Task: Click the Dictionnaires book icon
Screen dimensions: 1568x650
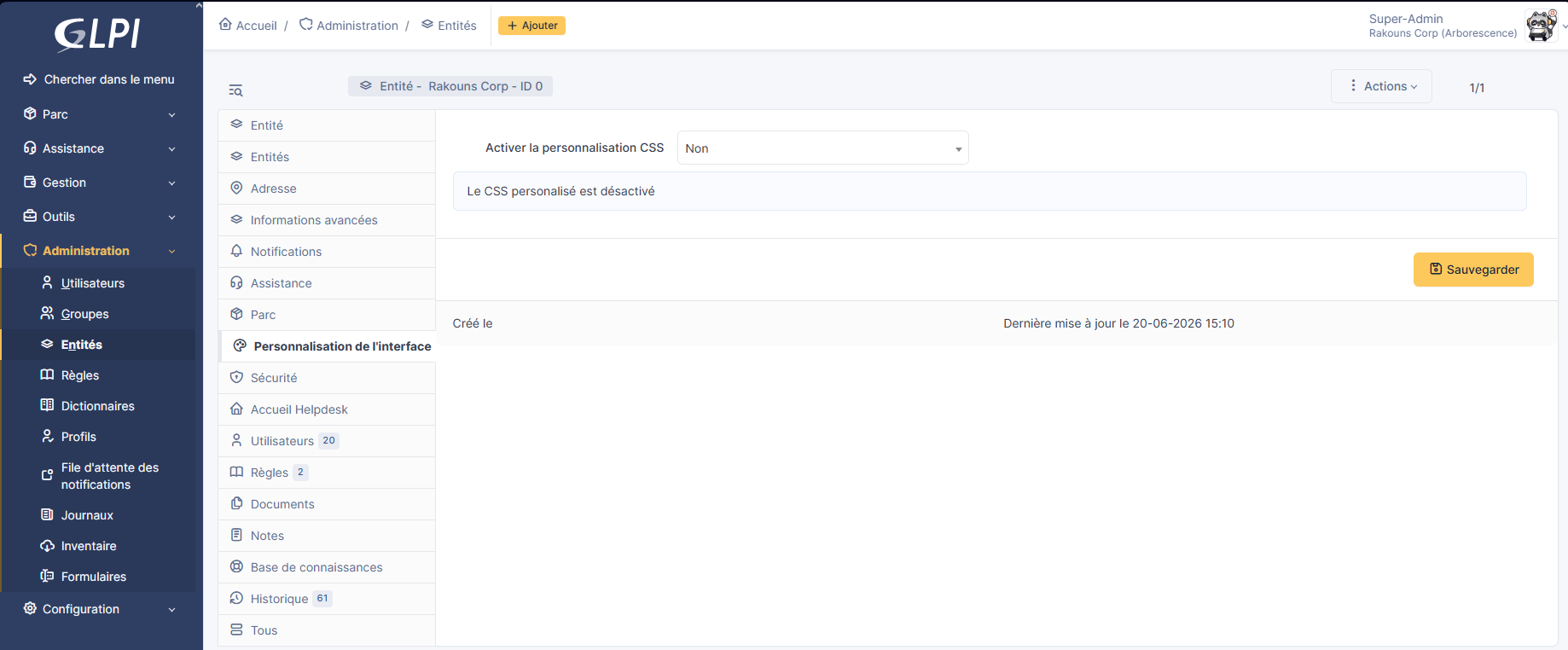Action: (47, 405)
